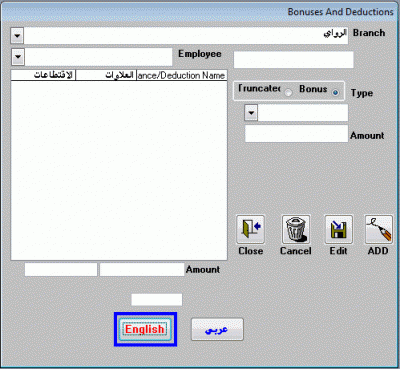Click the Edit floppy disk icon
400x369 pixels.
pos(339,229)
